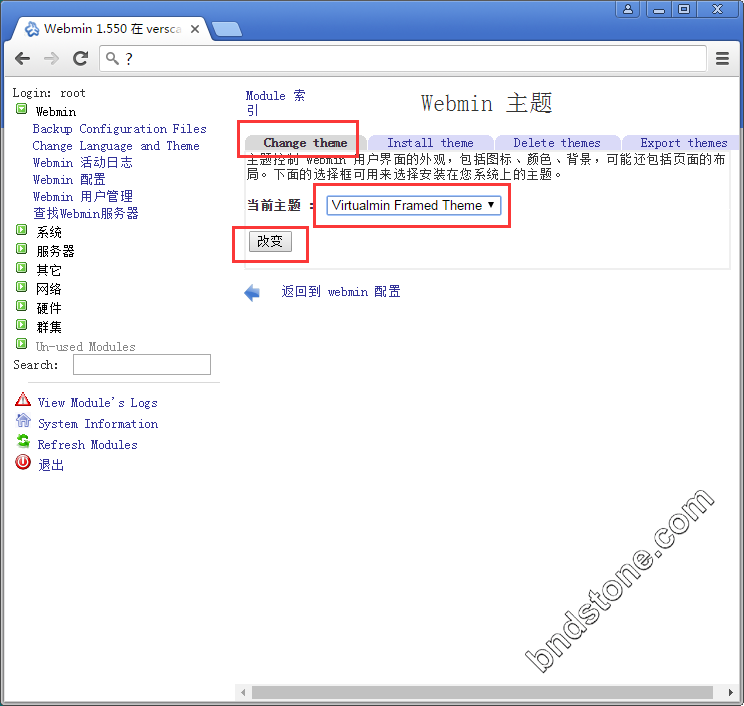The image size is (744, 706).
Task: Click the browser forward arrow
Action: pyautogui.click(x=51, y=58)
